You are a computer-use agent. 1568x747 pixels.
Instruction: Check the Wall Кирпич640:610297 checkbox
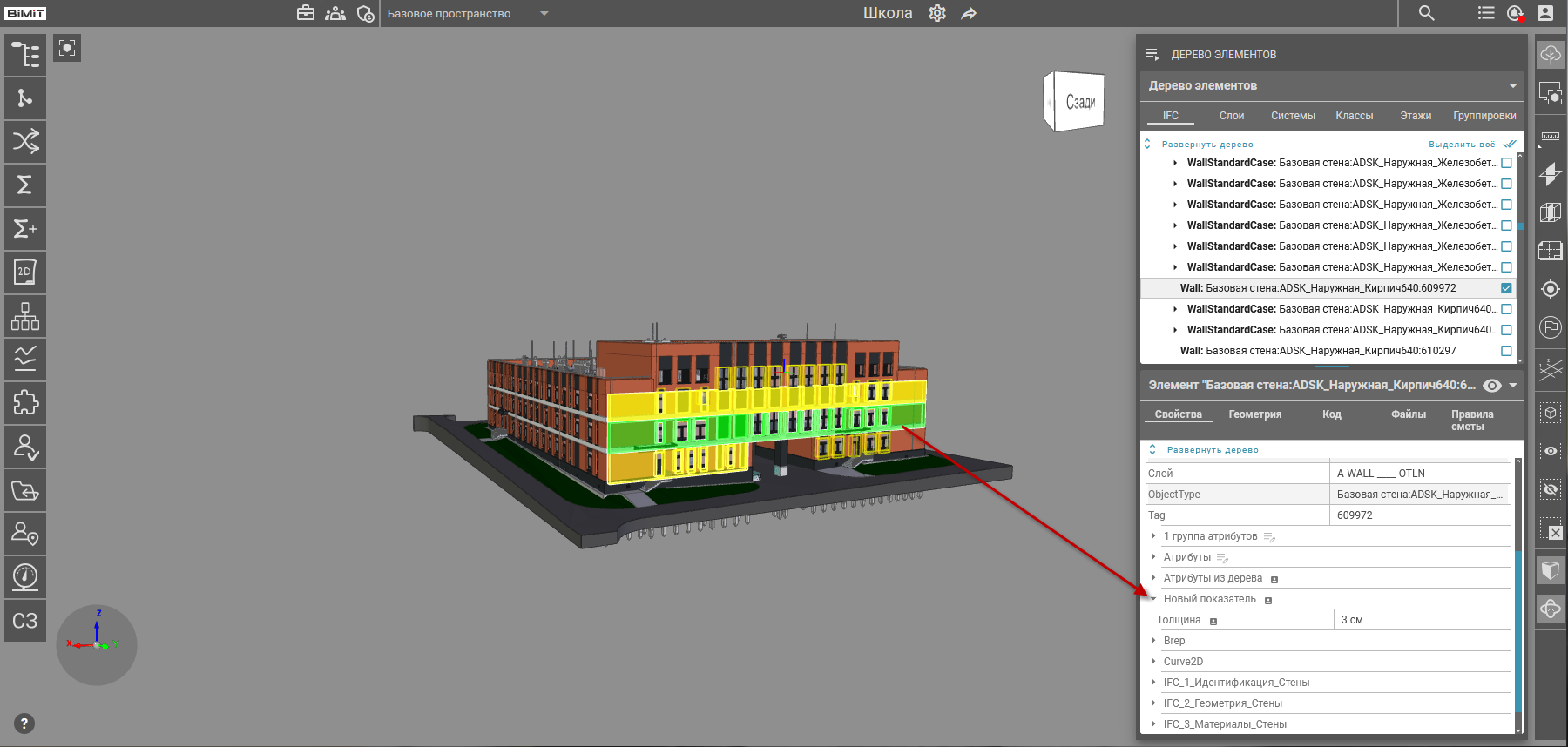[x=1506, y=351]
